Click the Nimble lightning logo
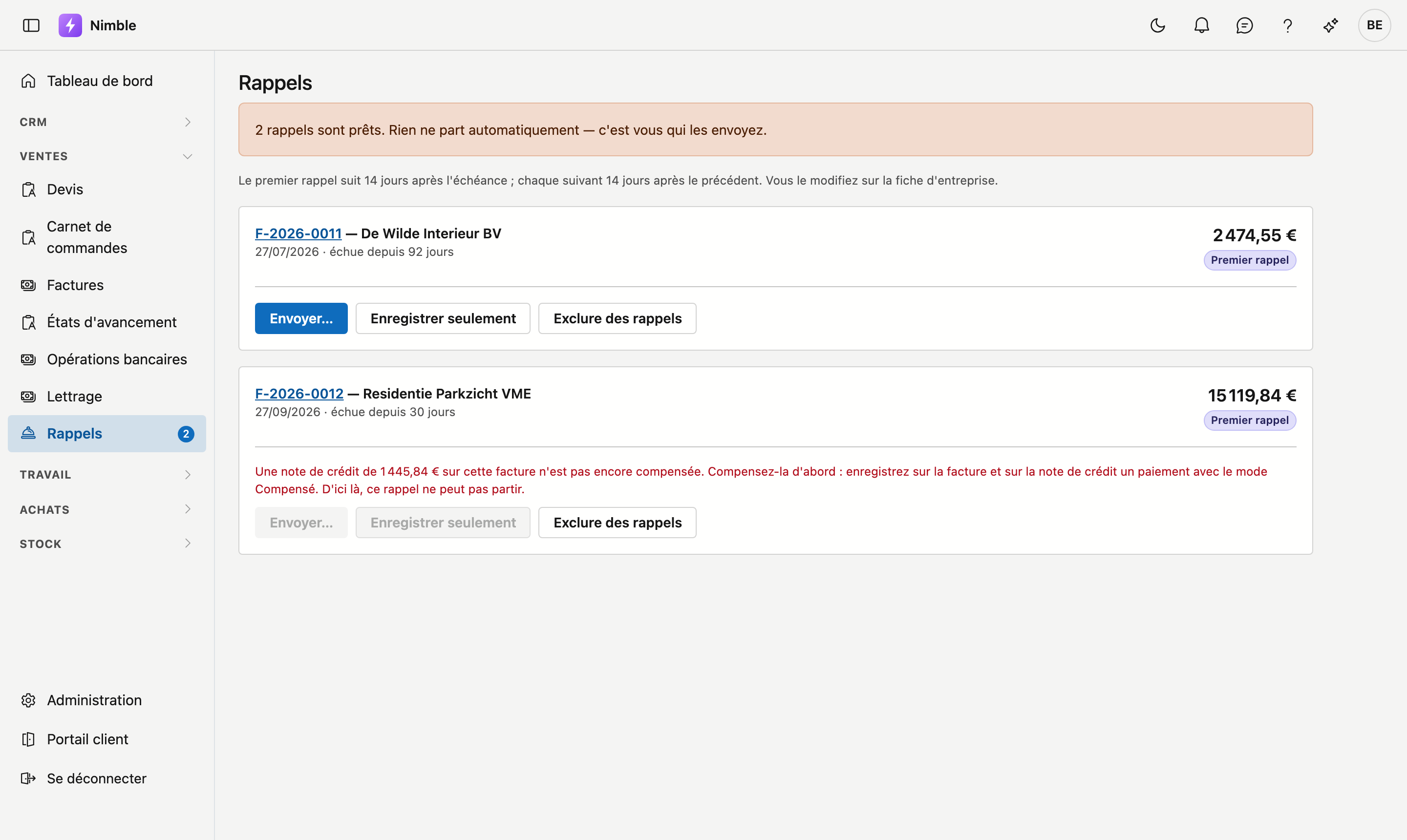The width and height of the screenshot is (1407, 840). pos(70,25)
